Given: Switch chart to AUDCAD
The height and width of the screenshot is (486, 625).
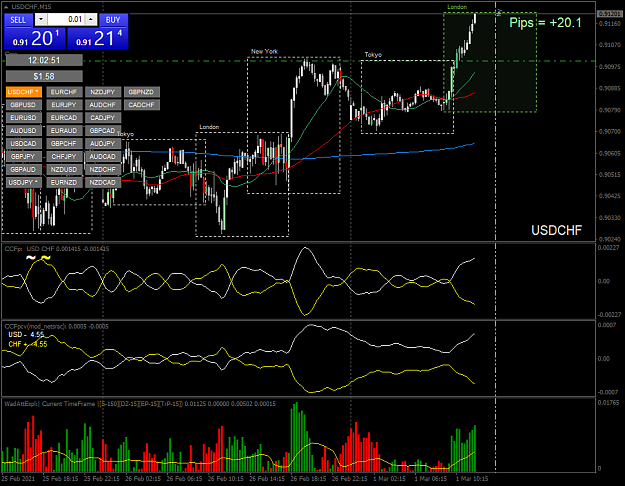Looking at the screenshot, I should pos(103,157).
